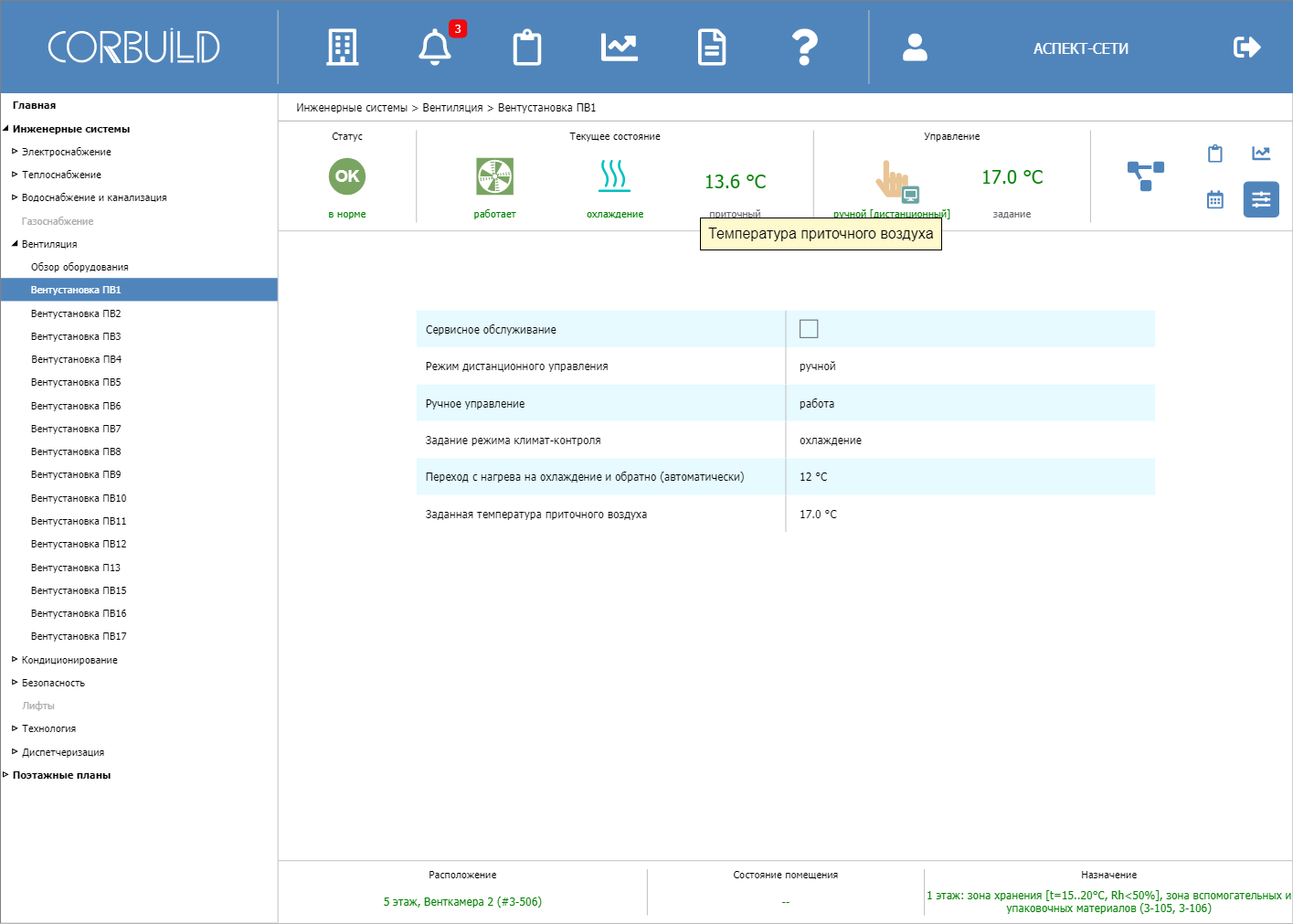Select Вентустановка ПВ12
1293x924 pixels.
coord(79,544)
